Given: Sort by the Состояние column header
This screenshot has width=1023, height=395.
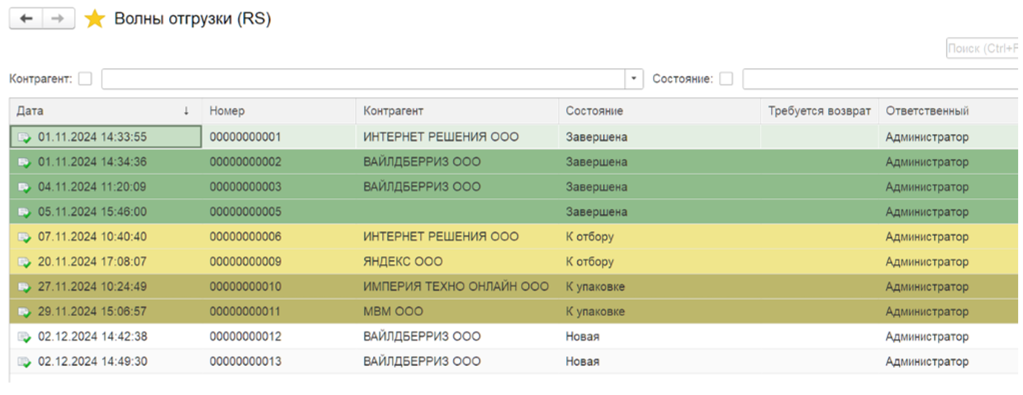Looking at the screenshot, I should [x=660, y=111].
